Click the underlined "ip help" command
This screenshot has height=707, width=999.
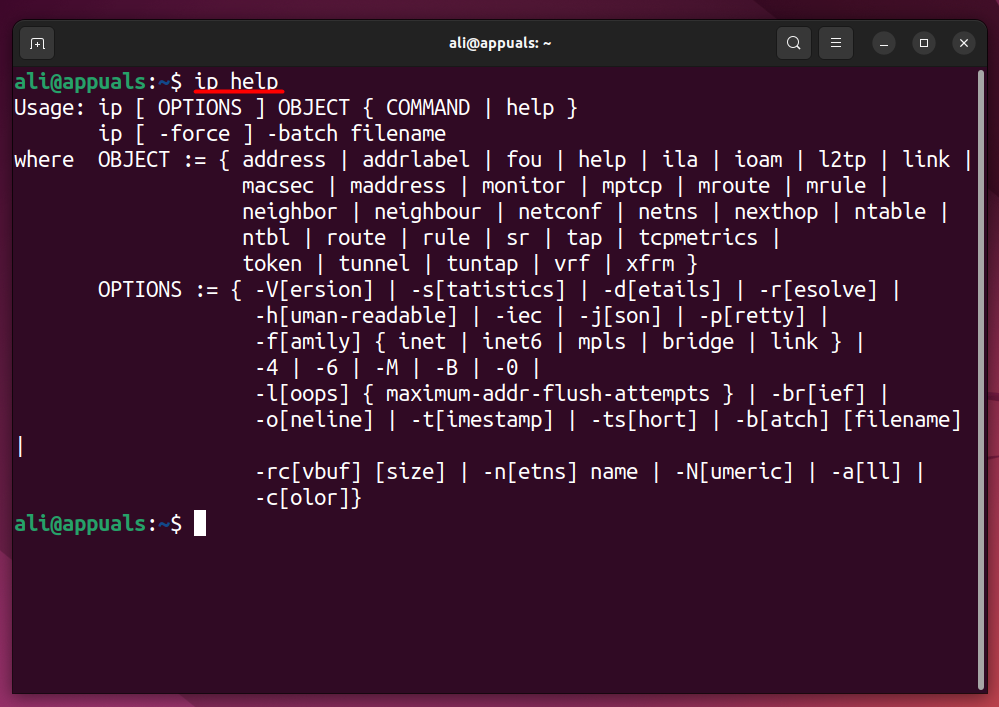(236, 81)
